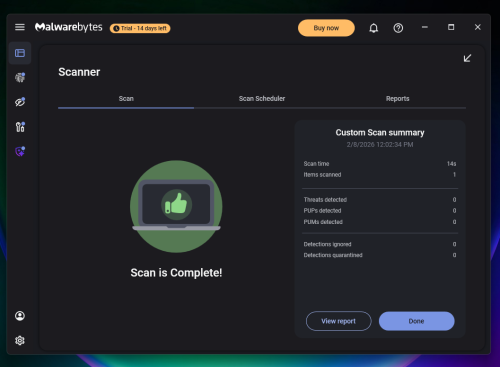Click the Scanner page title
Viewport: 500px width, 367px height.
pyautogui.click(x=79, y=72)
